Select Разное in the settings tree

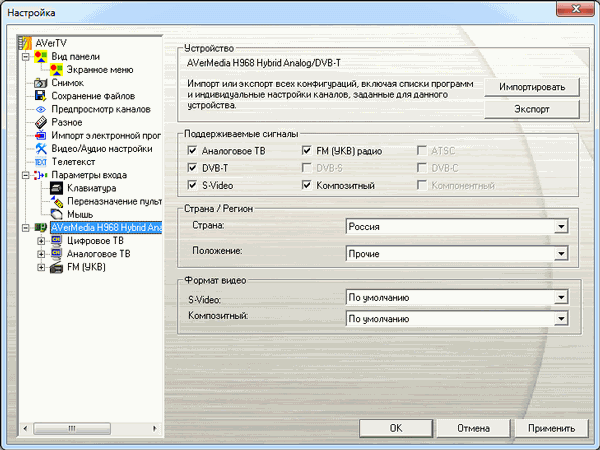pos(67,122)
